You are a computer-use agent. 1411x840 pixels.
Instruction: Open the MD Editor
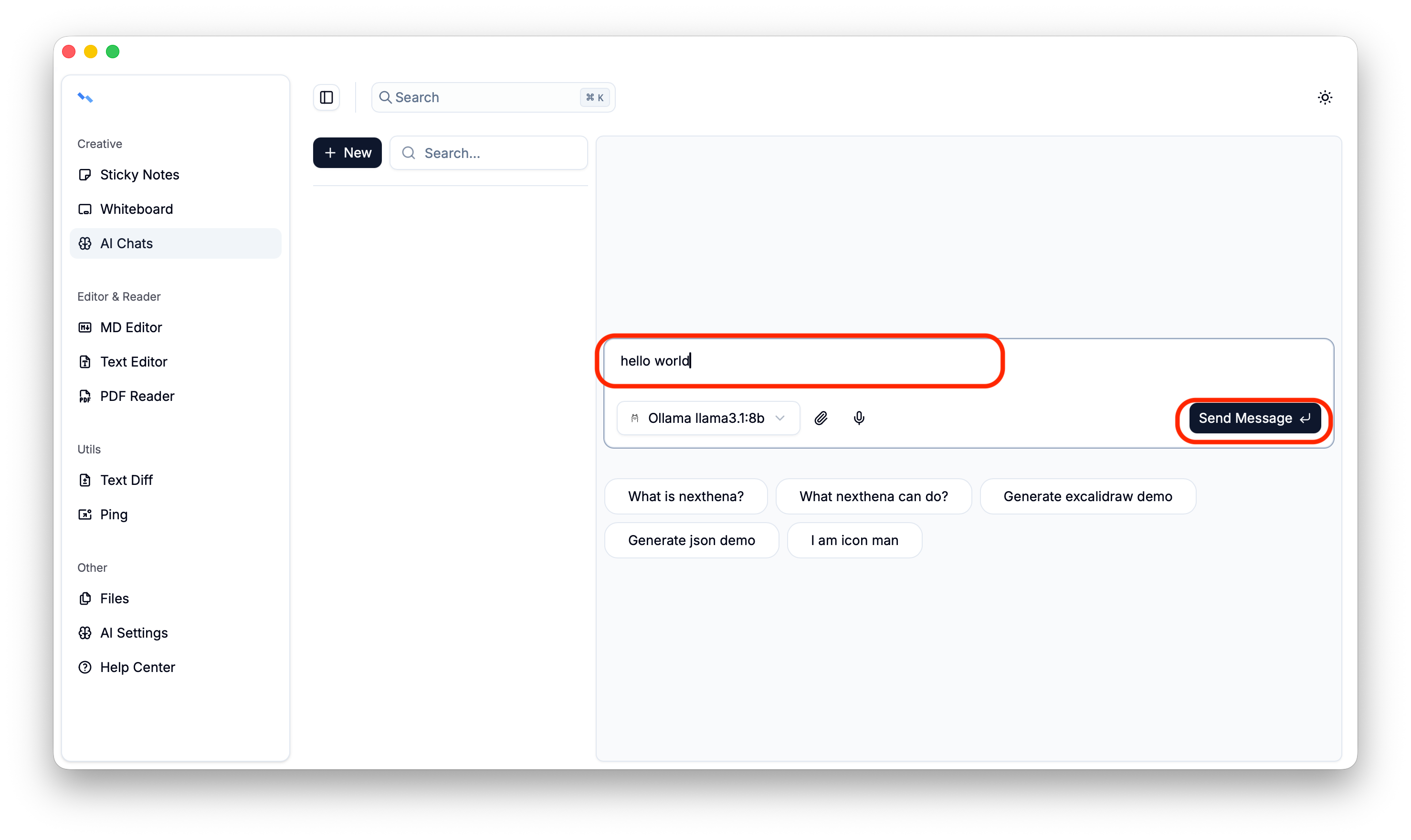[x=131, y=328]
